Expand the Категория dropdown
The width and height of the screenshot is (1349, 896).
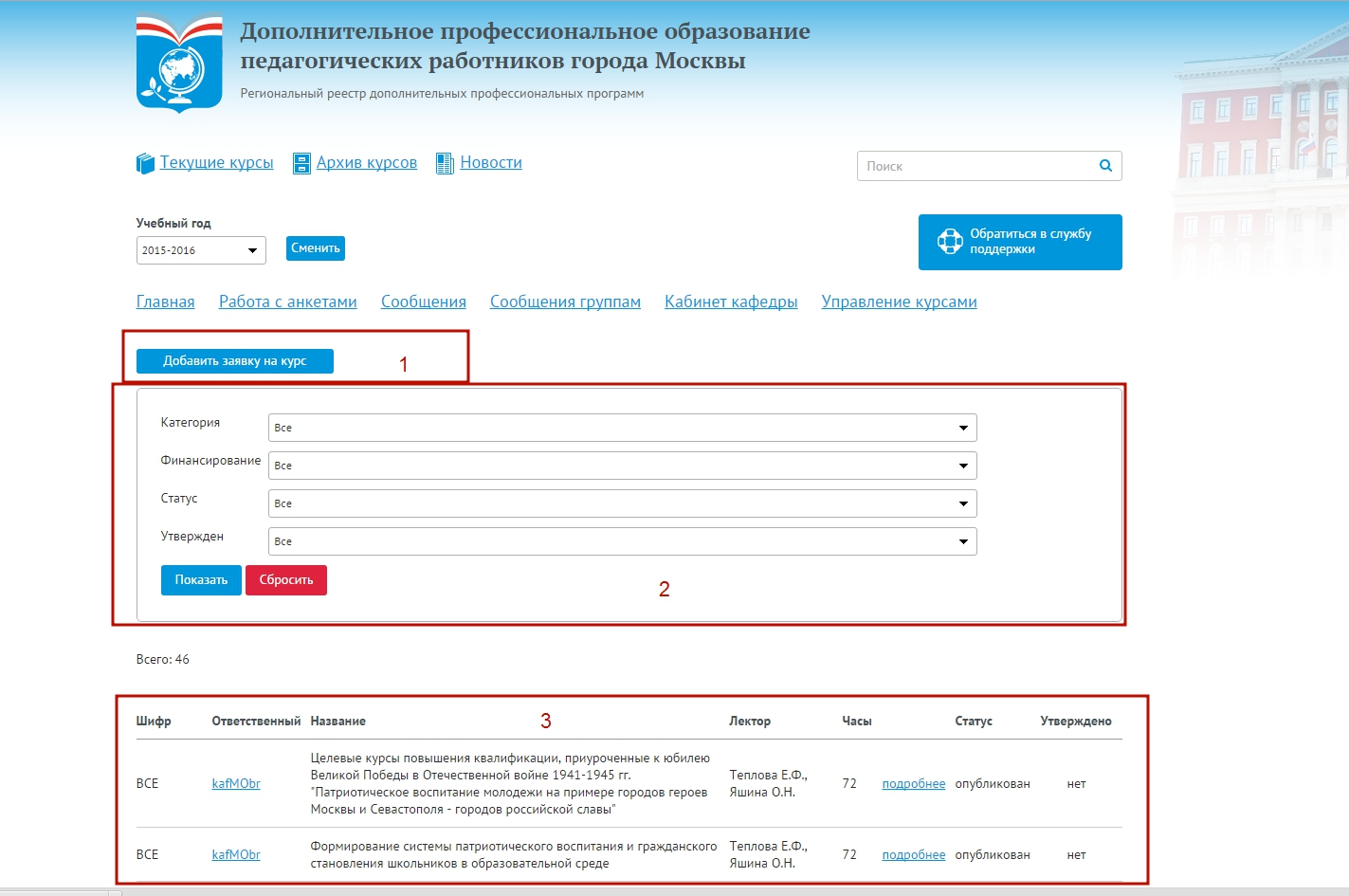(623, 428)
